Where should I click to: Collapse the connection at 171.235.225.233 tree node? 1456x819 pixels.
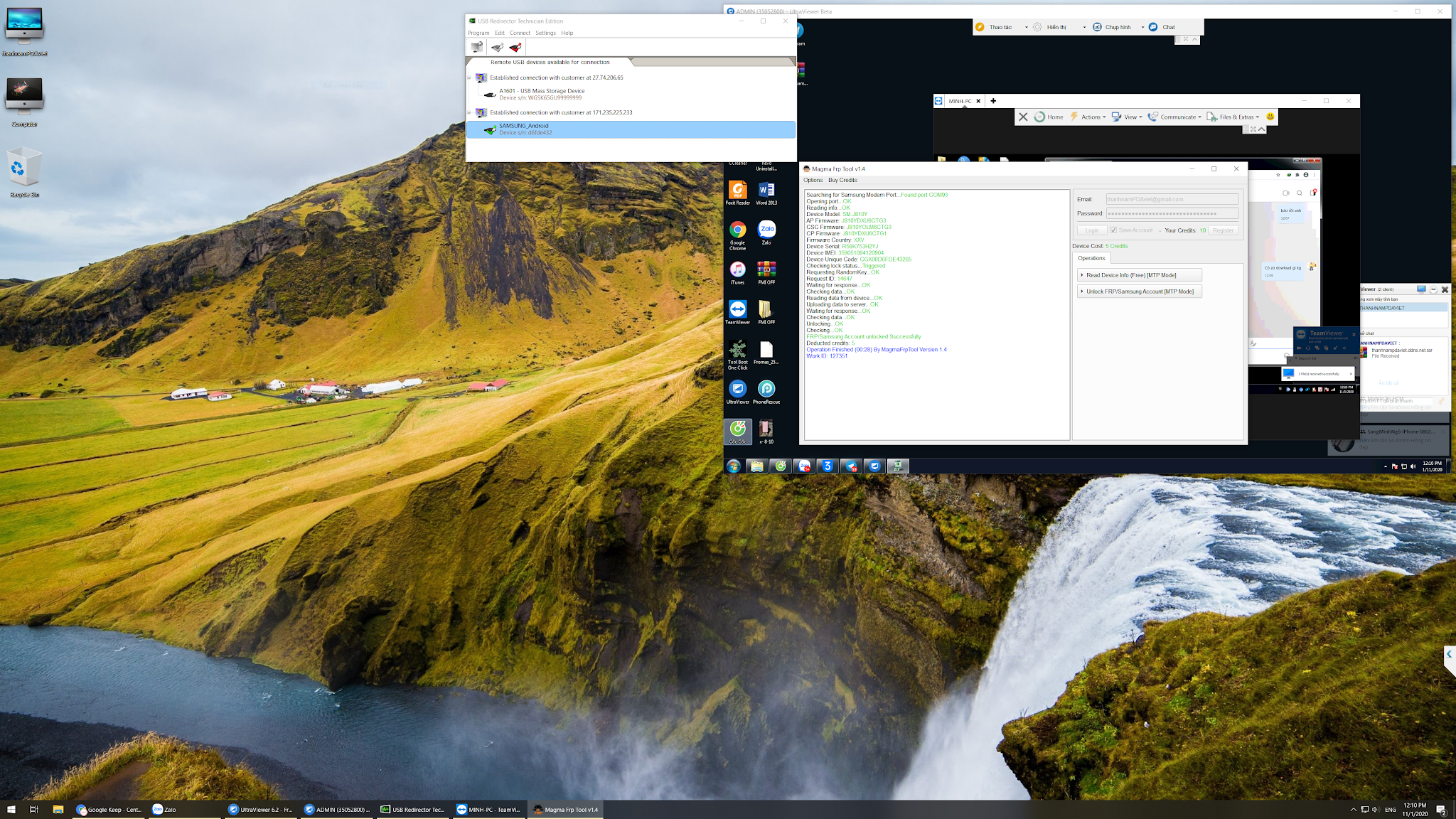tap(469, 112)
